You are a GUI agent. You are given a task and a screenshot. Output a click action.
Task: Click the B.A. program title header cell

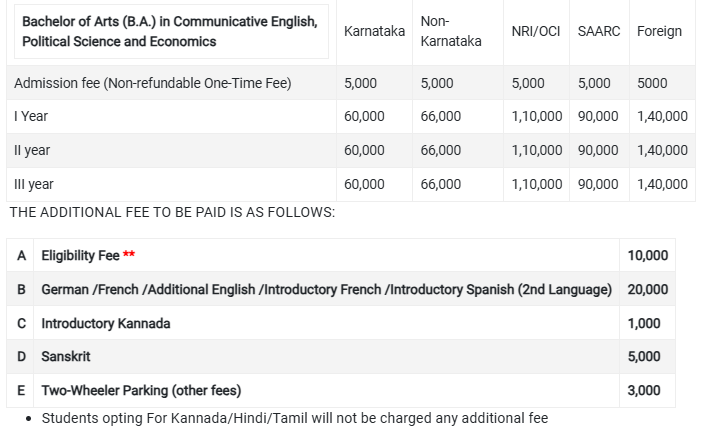(170, 32)
